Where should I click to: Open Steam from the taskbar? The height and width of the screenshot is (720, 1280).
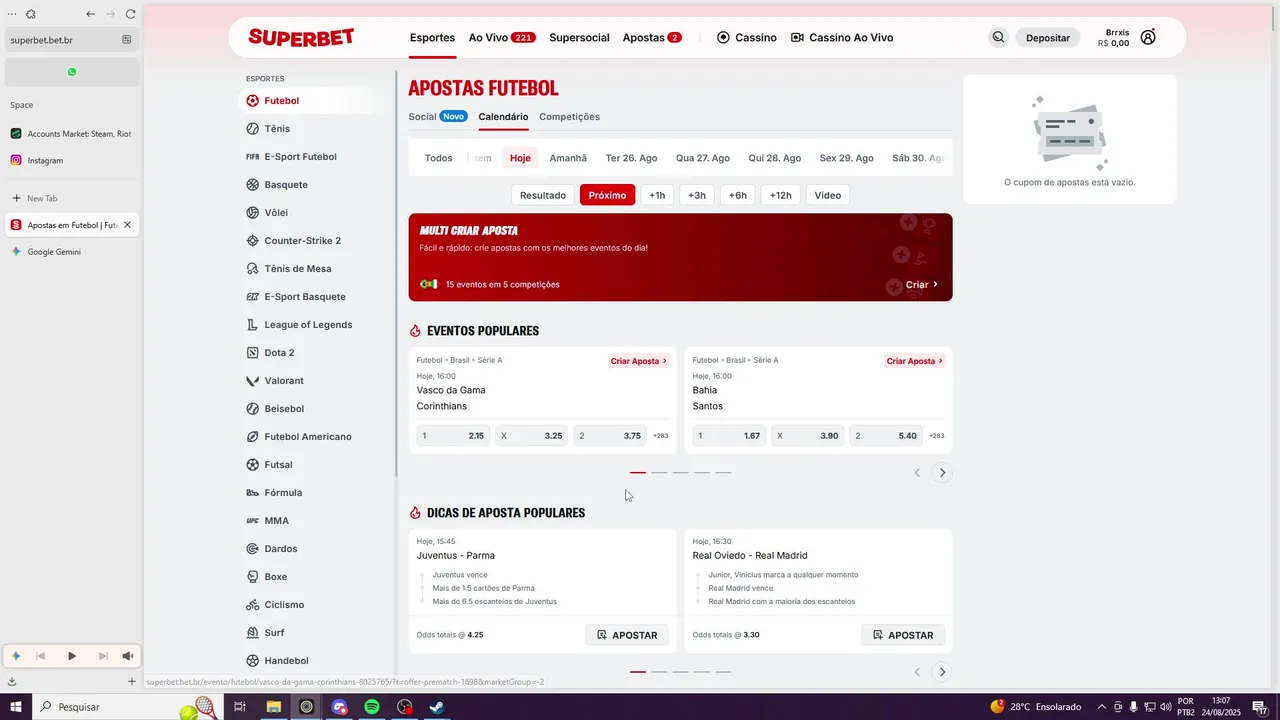437,707
